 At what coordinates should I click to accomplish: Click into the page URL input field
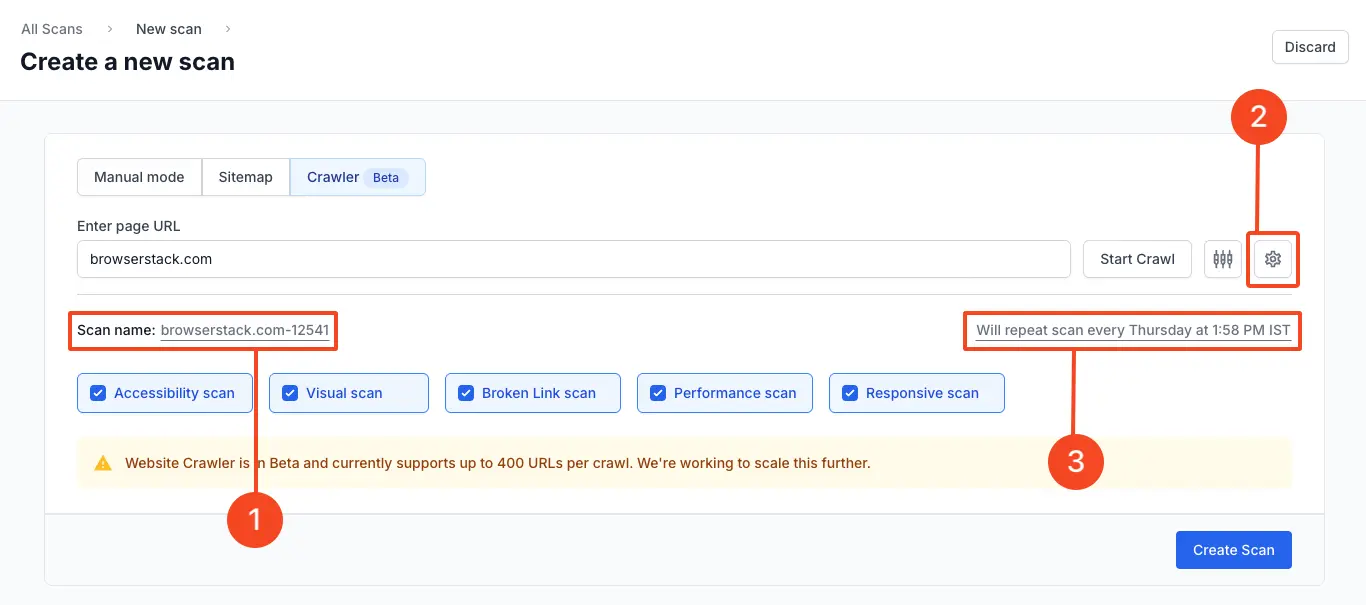tap(573, 259)
